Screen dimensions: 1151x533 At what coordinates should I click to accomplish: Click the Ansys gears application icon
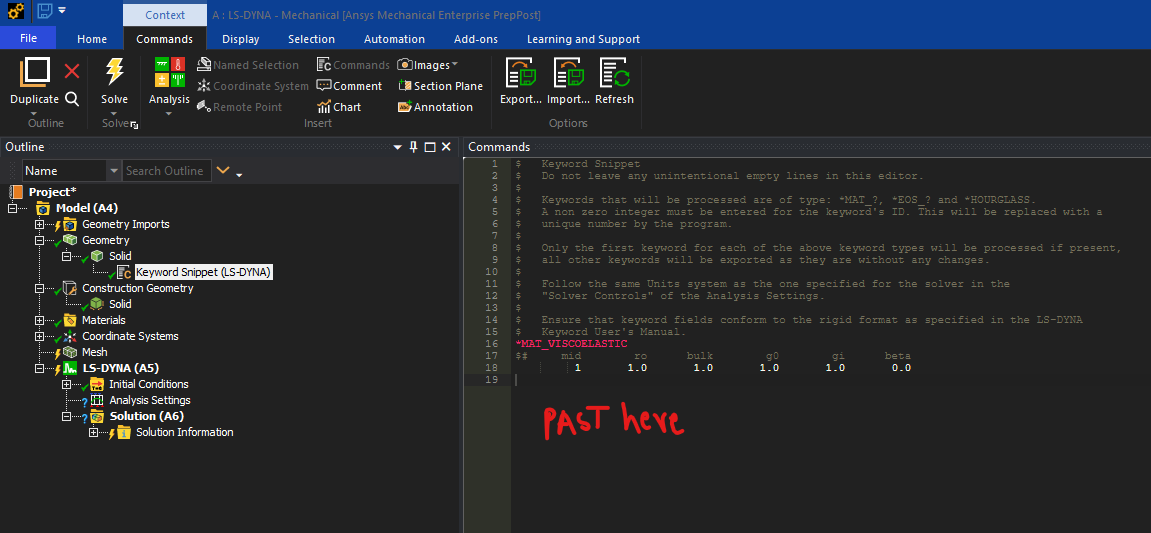click(16, 10)
